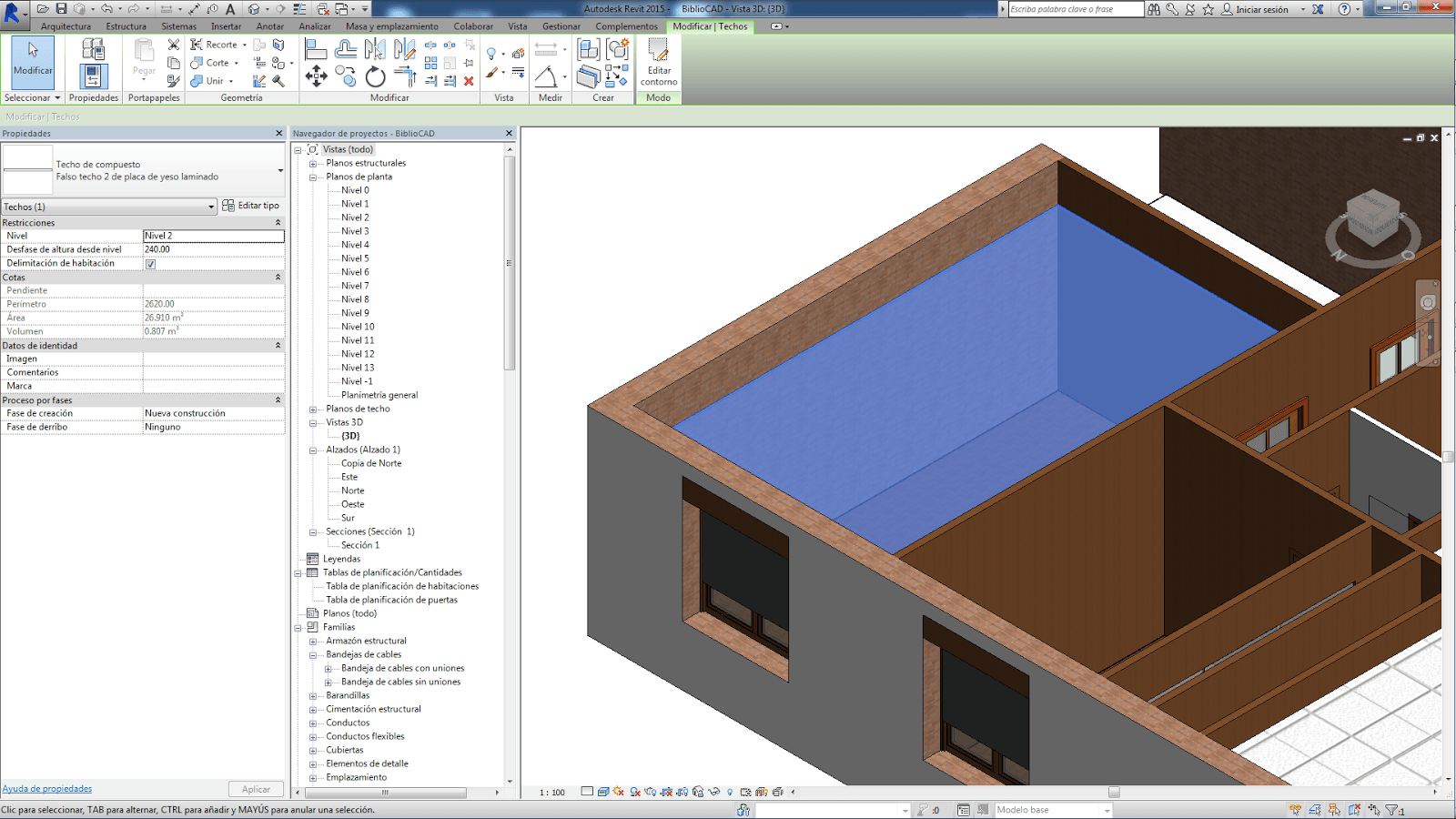Collapse the Restricciones properties section
The width and height of the screenshot is (1456, 819).
click(x=278, y=223)
